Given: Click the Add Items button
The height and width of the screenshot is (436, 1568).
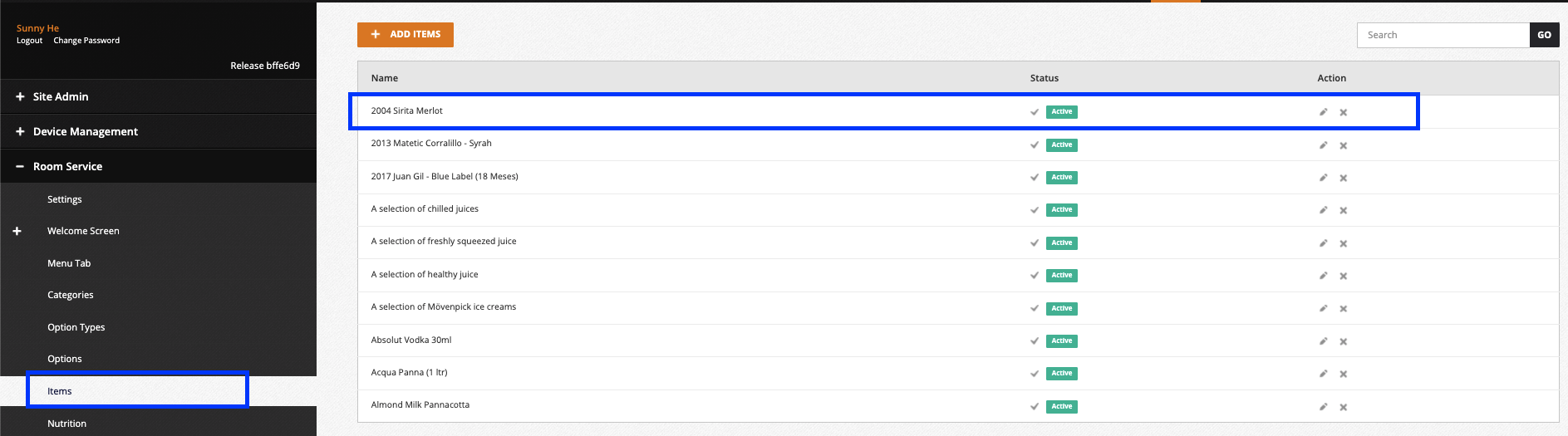Looking at the screenshot, I should coord(406,35).
